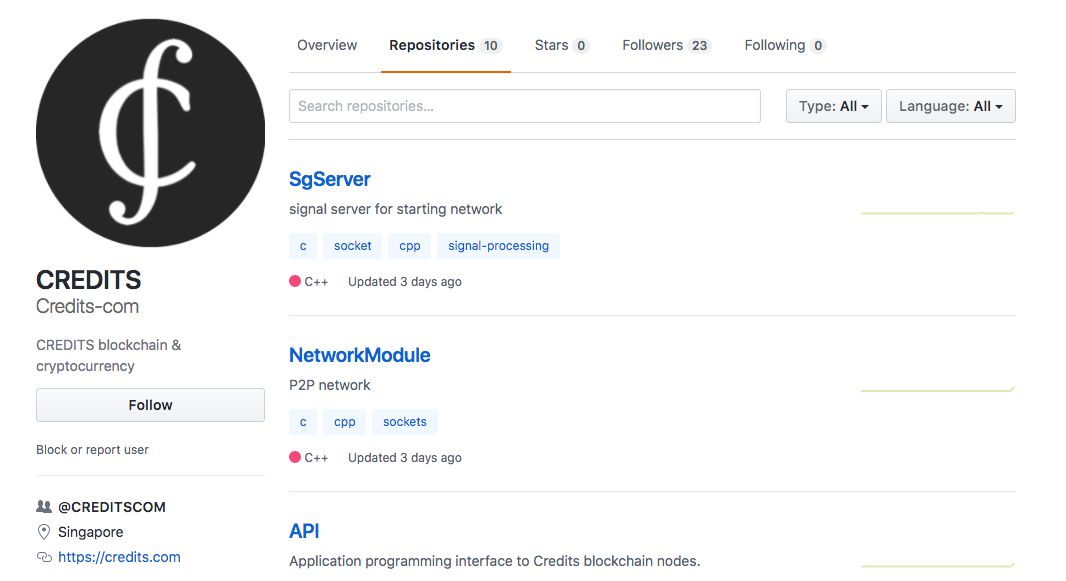Switch to the Overview tab
This screenshot has height=581, width=1066.
327,45
